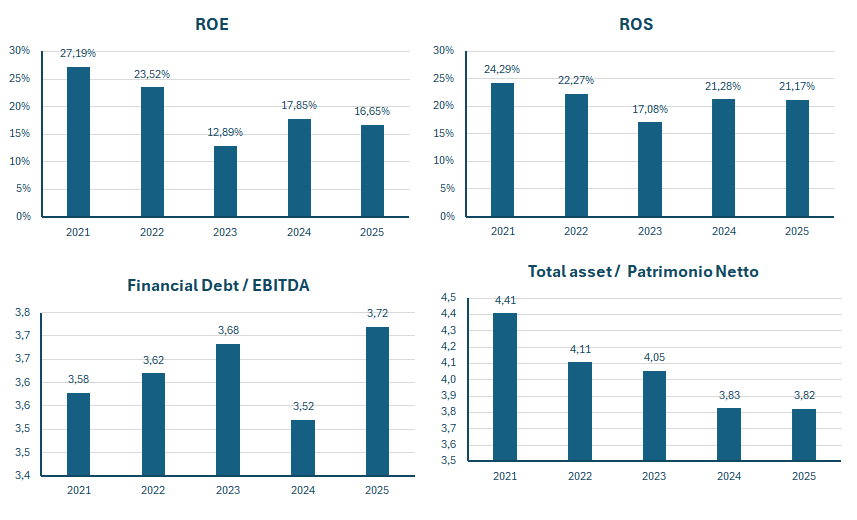Image resolution: width=857 pixels, height=520 pixels.
Task: Select the Total asset bar labeled 4,05
Action: 654,416
